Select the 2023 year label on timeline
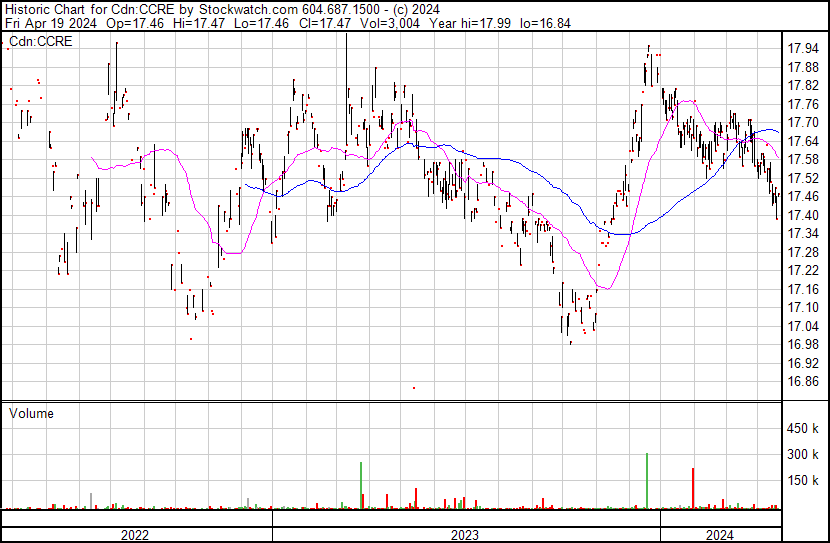This screenshot has height=543, width=830. pos(466,535)
